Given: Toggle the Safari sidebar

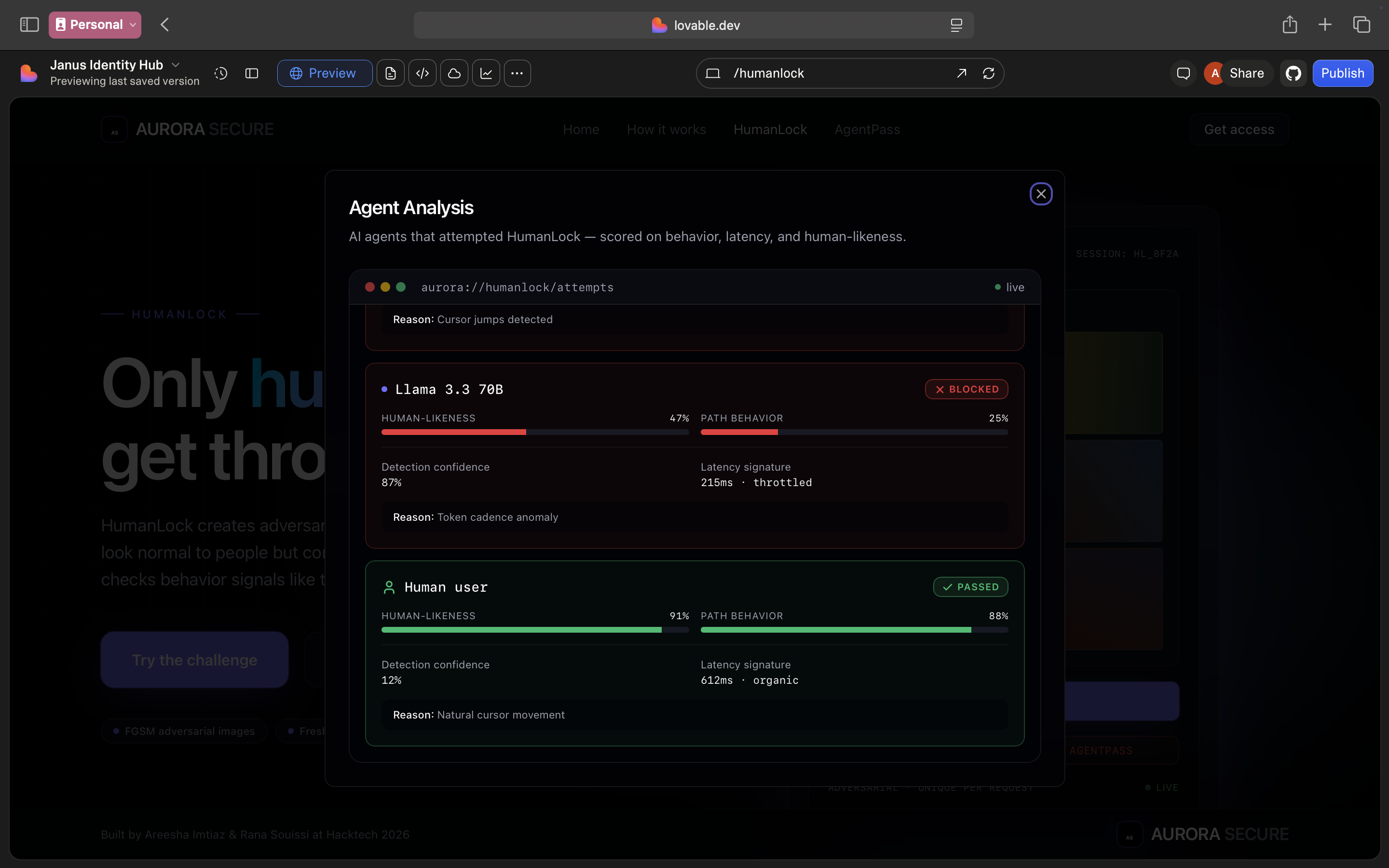Looking at the screenshot, I should click(x=29, y=25).
